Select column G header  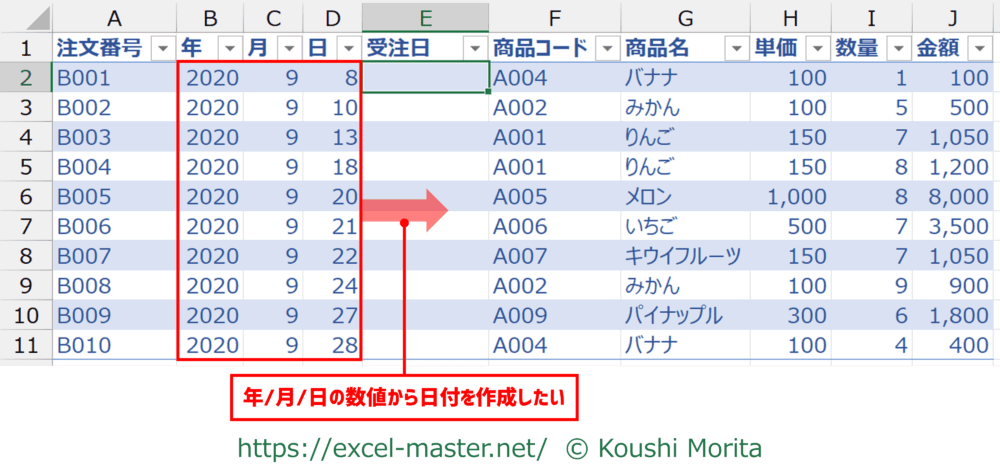[x=685, y=16]
